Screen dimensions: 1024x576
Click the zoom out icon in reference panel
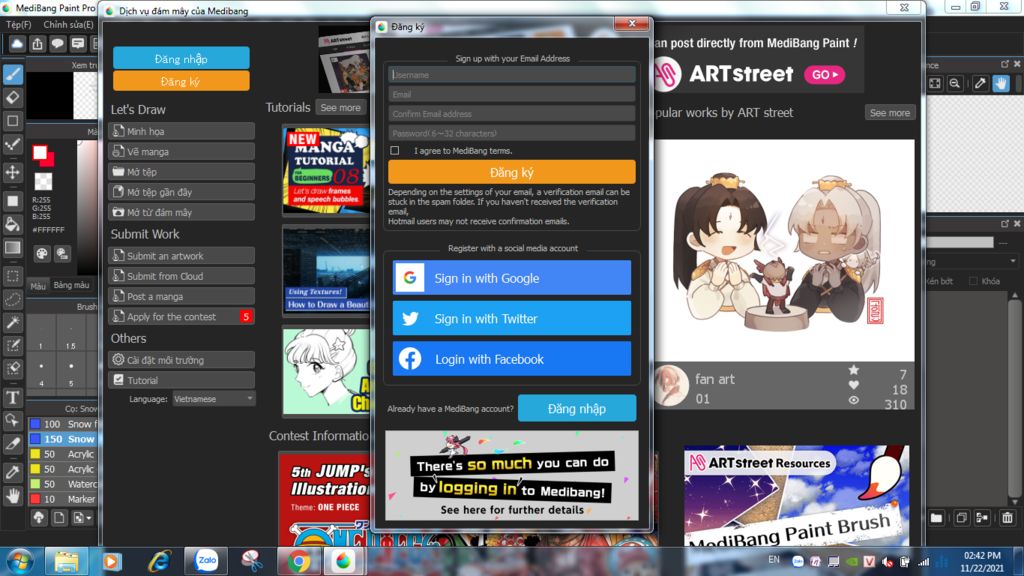[x=955, y=84]
